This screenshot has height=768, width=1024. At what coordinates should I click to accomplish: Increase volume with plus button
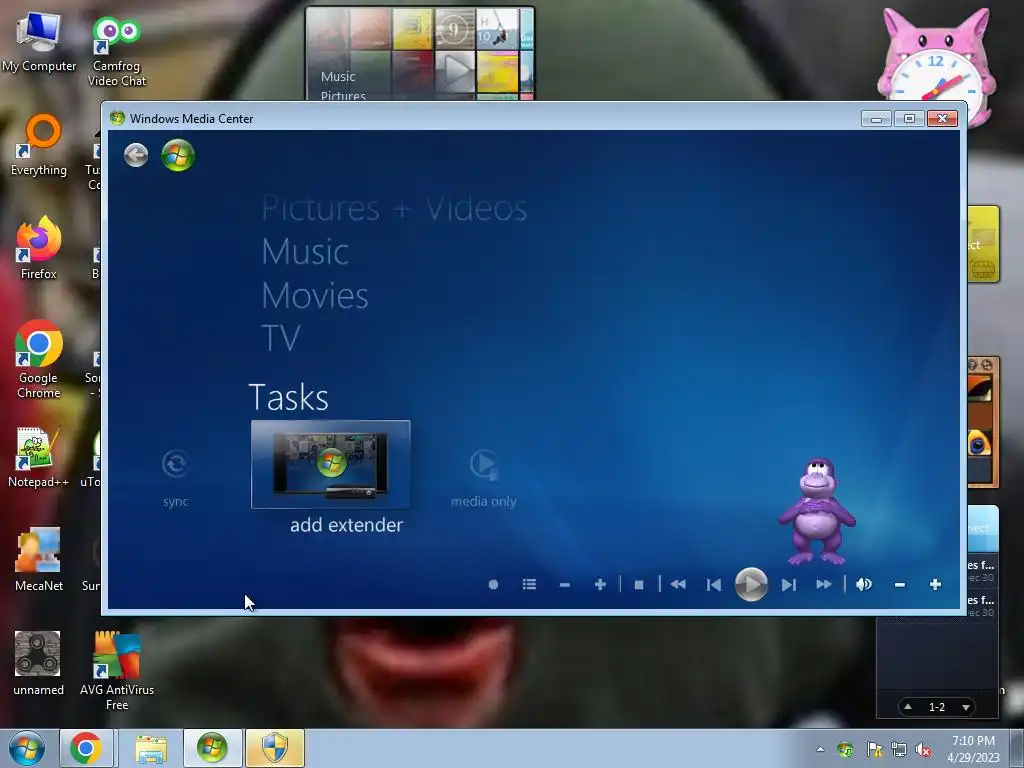pyautogui.click(x=935, y=584)
